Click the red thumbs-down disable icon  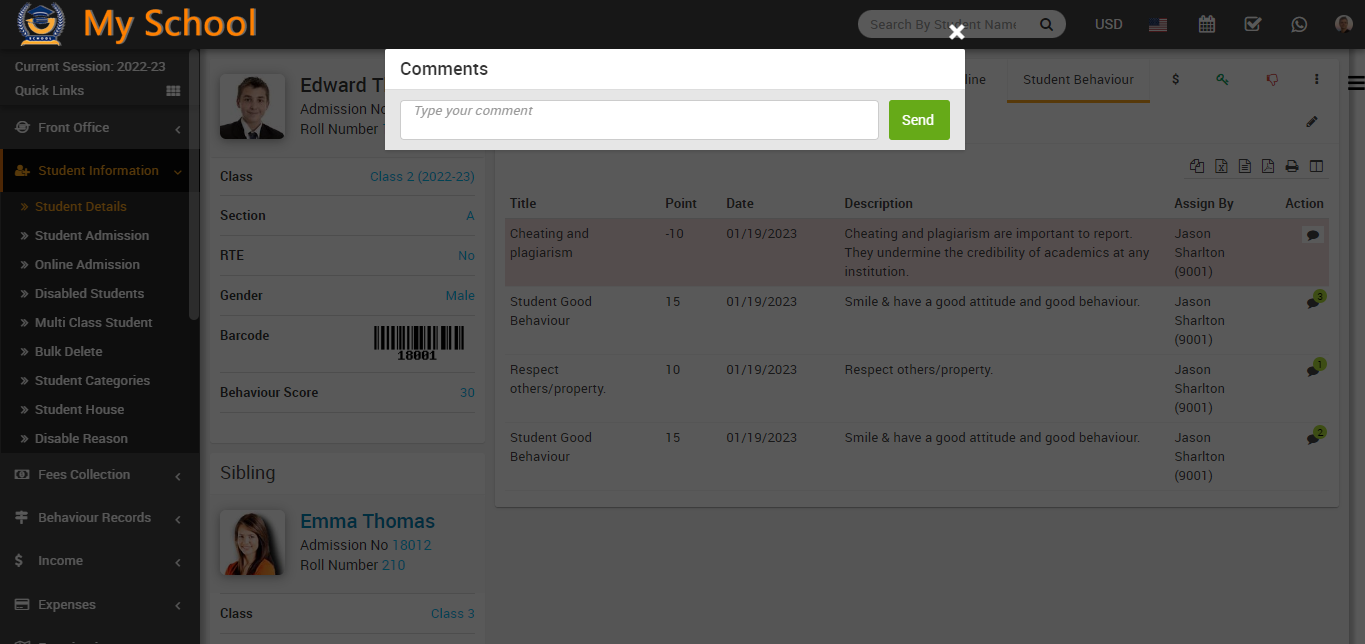coord(1272,80)
